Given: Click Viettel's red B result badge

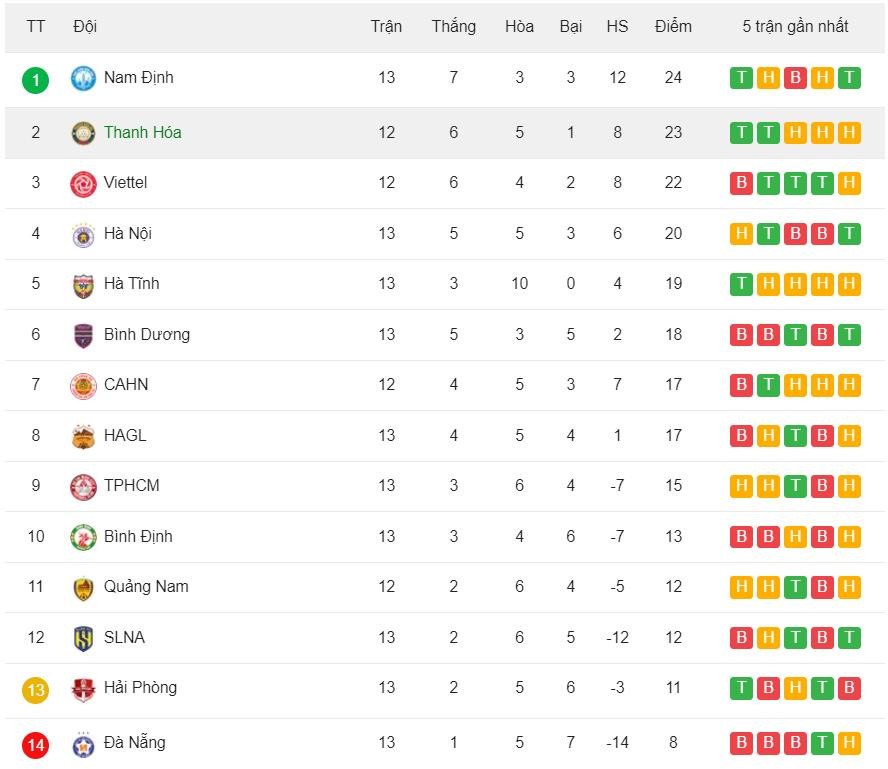Looking at the screenshot, I should click(741, 183).
